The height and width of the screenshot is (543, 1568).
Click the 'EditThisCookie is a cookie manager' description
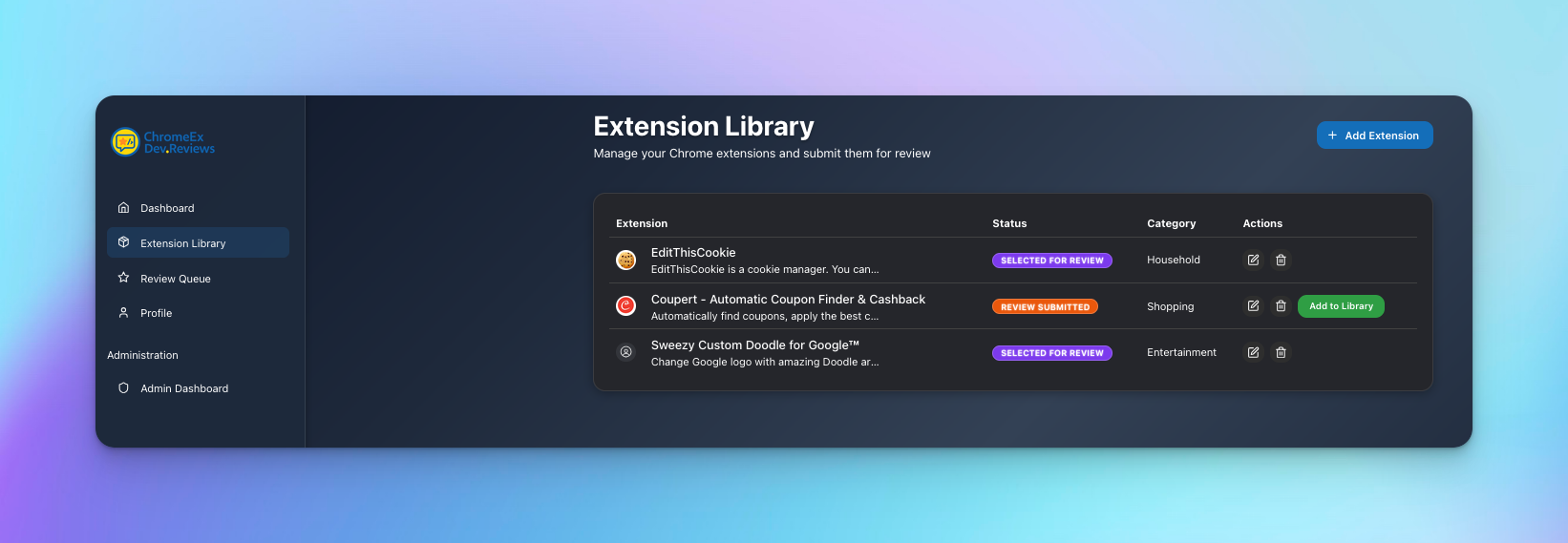point(765,269)
